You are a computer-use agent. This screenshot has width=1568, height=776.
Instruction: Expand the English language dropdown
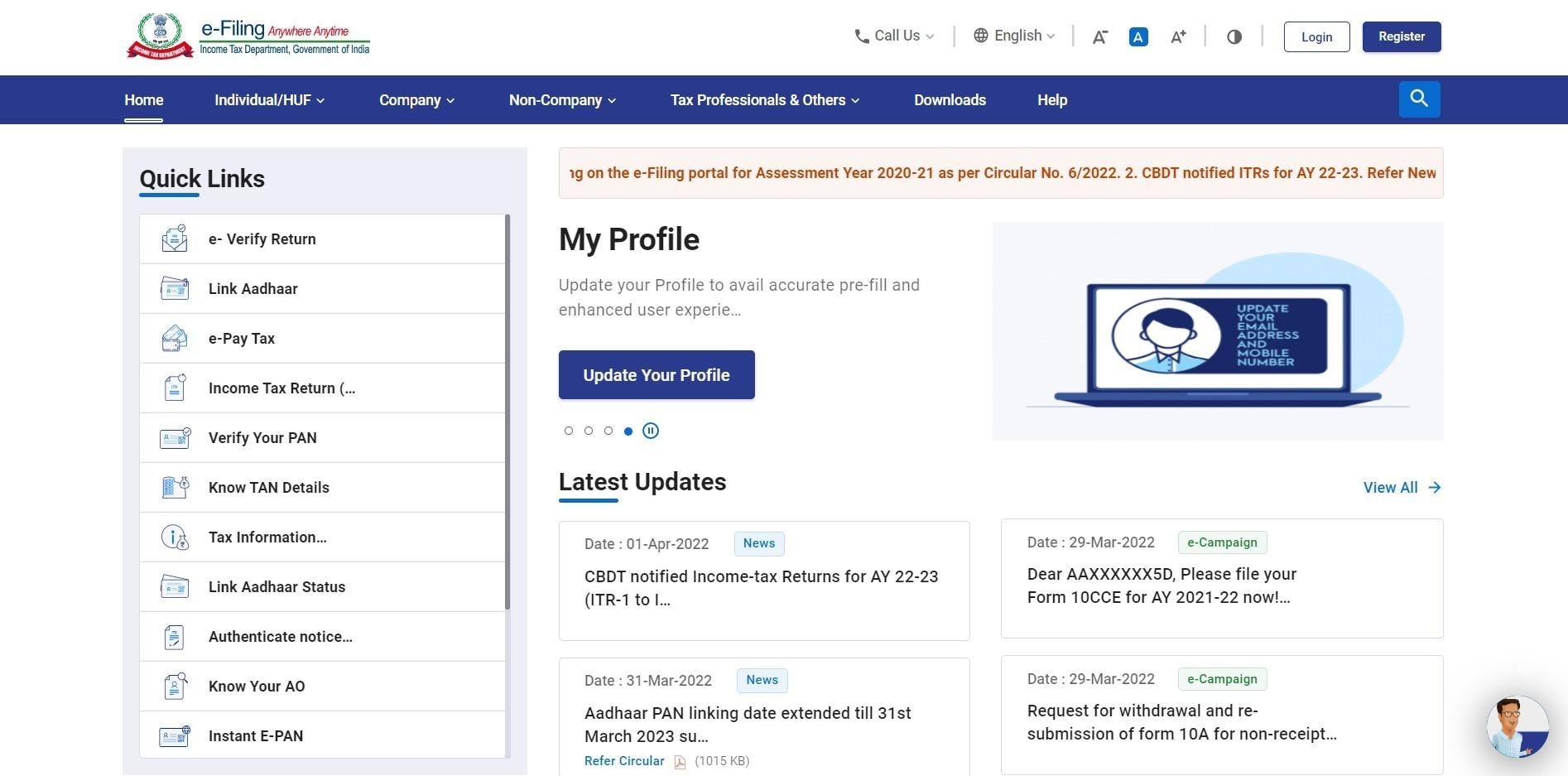(x=1013, y=36)
